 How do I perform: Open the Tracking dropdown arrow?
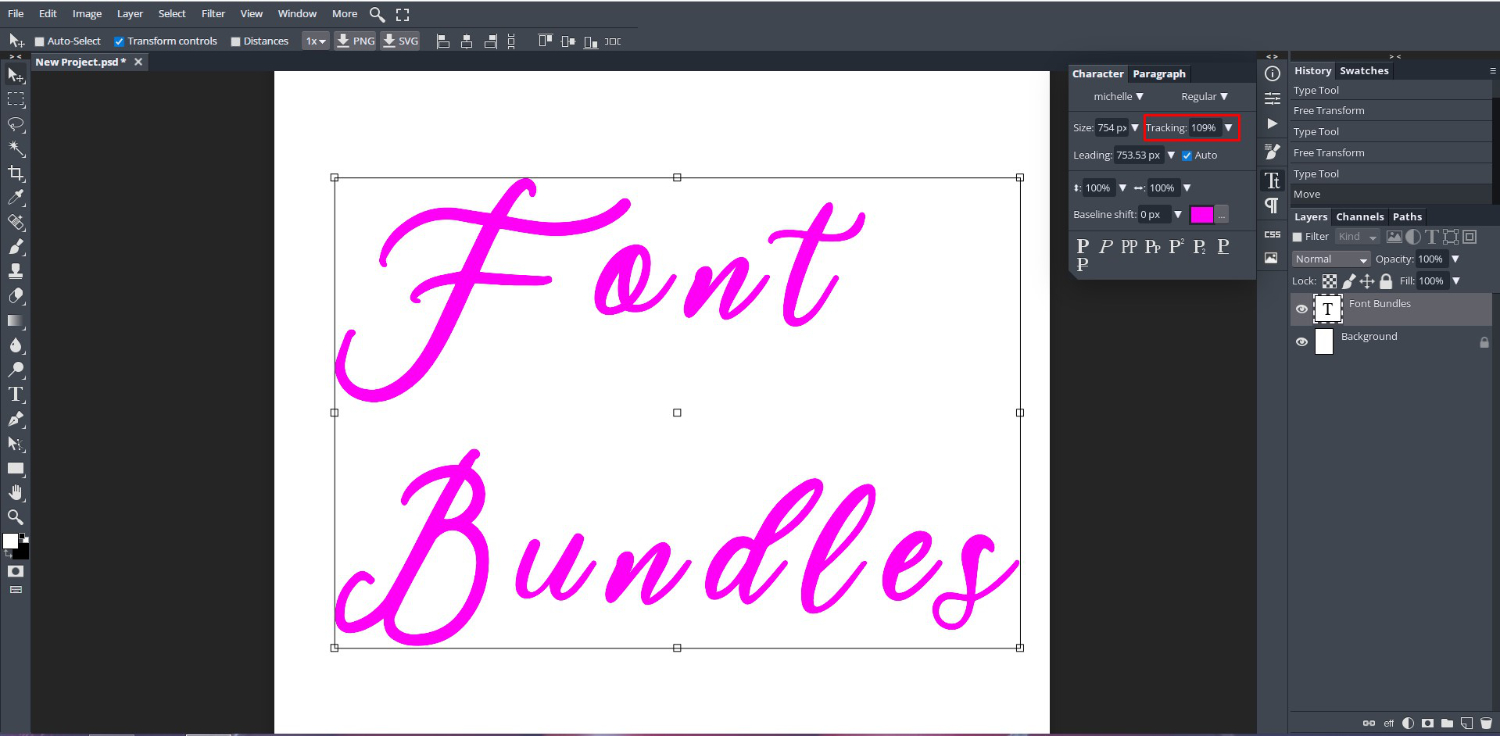pyautogui.click(x=1228, y=128)
